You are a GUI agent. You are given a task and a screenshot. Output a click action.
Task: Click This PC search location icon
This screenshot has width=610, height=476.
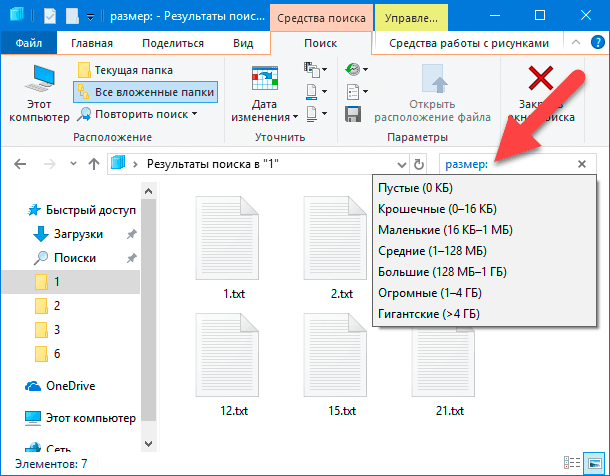tap(39, 93)
